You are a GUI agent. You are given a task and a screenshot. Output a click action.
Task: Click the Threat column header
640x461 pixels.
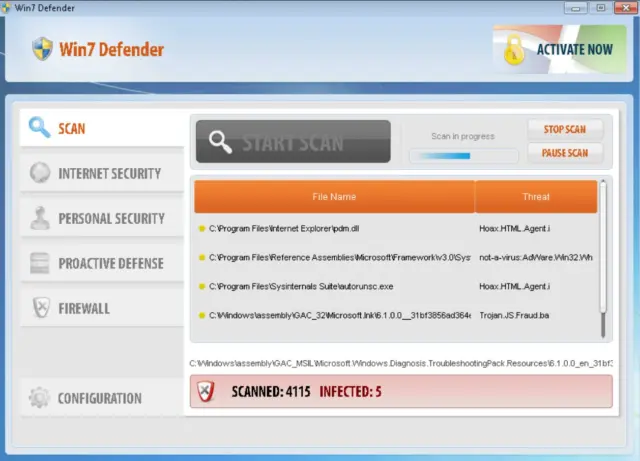(536, 197)
